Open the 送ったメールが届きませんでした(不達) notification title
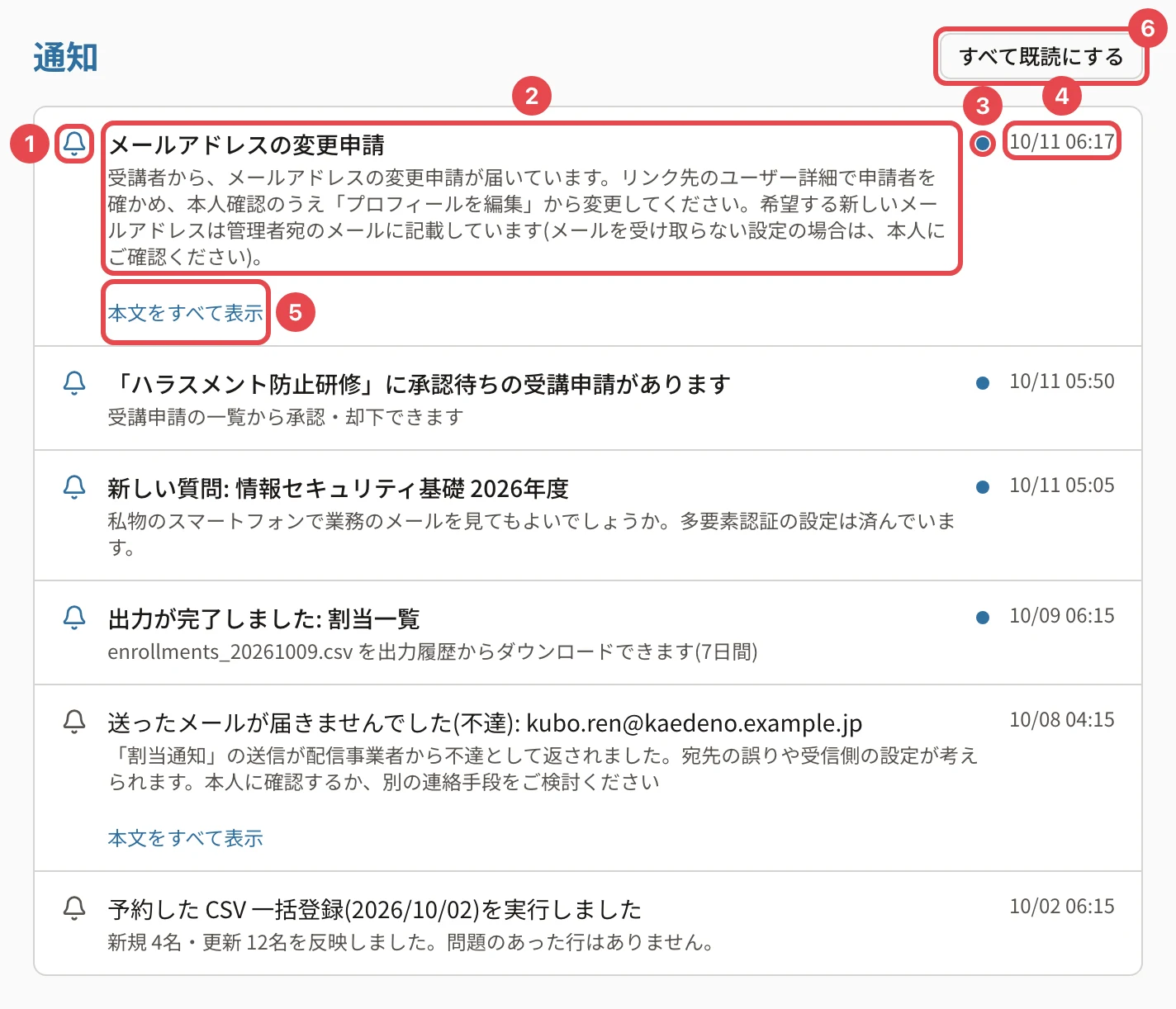Image resolution: width=1176 pixels, height=1009 pixels. [x=485, y=723]
